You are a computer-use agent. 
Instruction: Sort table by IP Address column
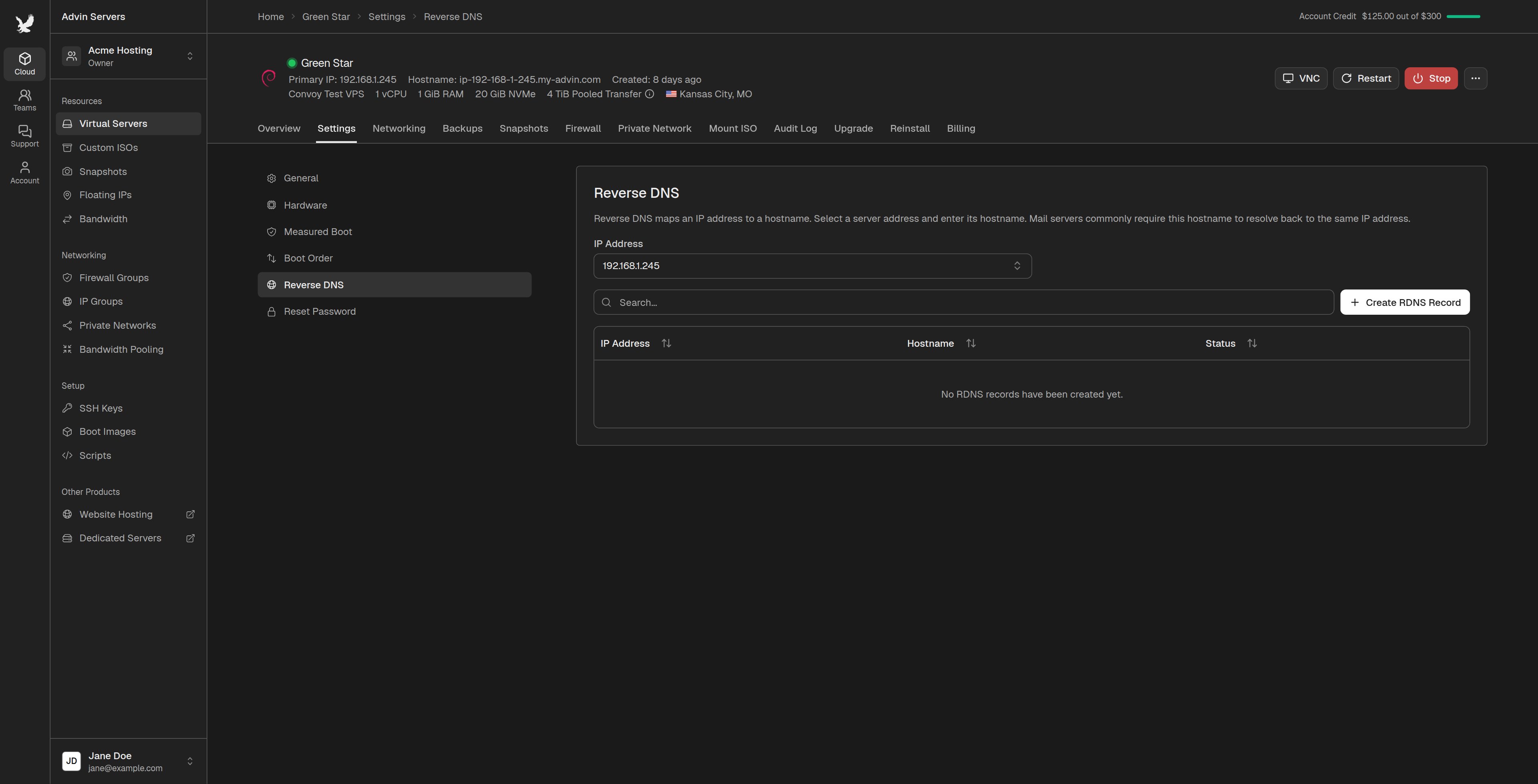[666, 343]
